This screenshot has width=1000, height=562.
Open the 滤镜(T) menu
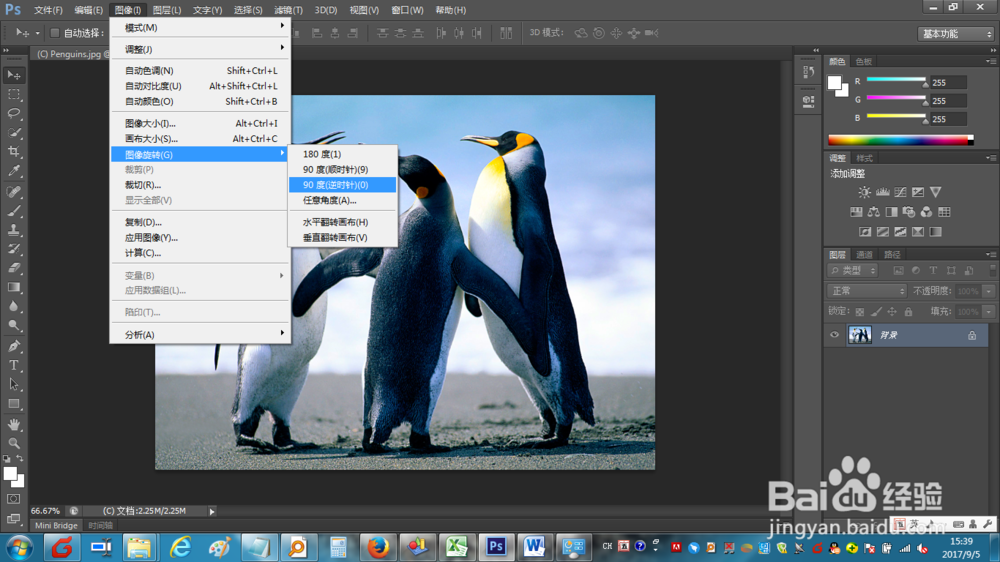click(288, 10)
